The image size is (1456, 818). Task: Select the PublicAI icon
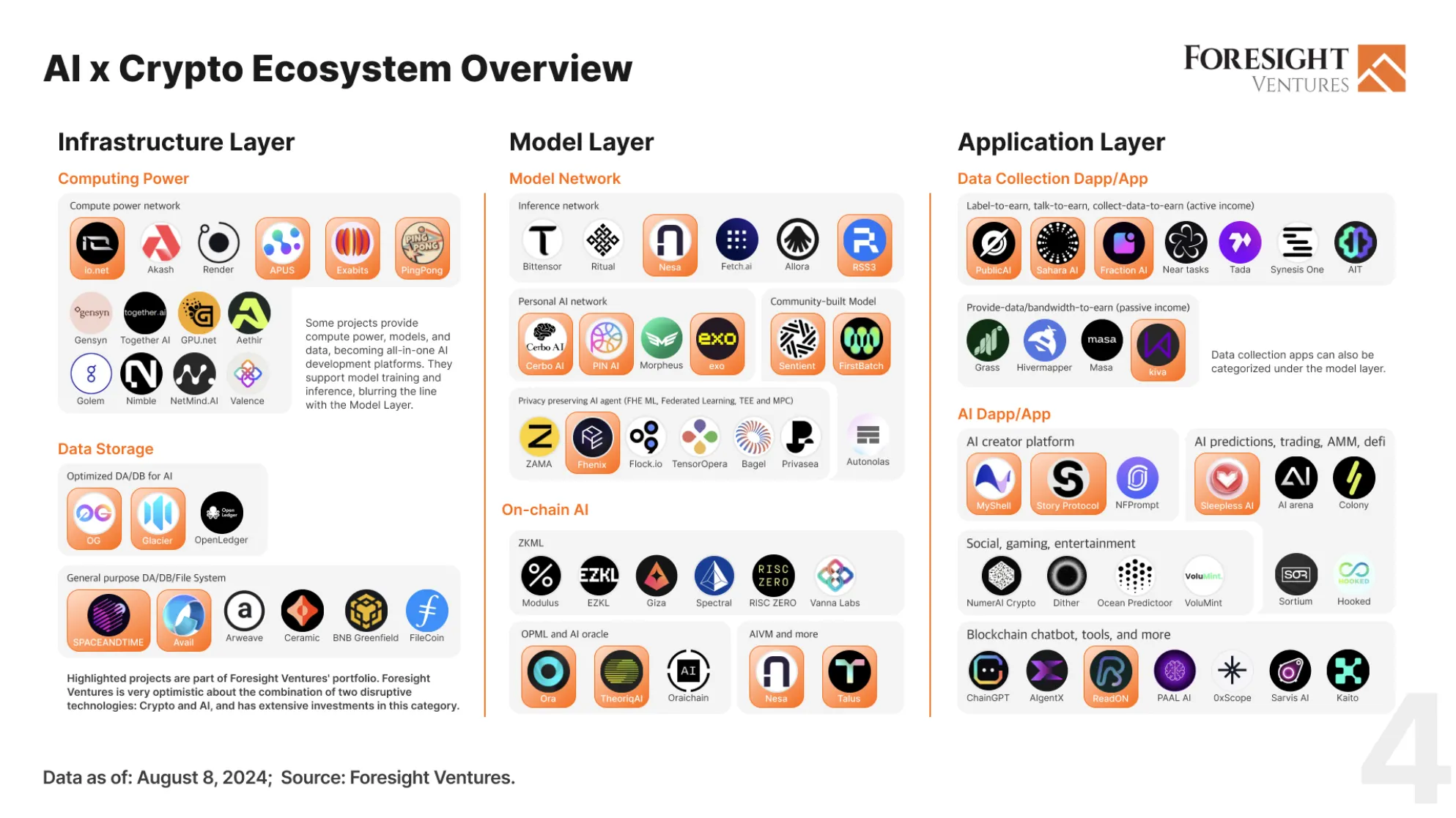point(994,242)
